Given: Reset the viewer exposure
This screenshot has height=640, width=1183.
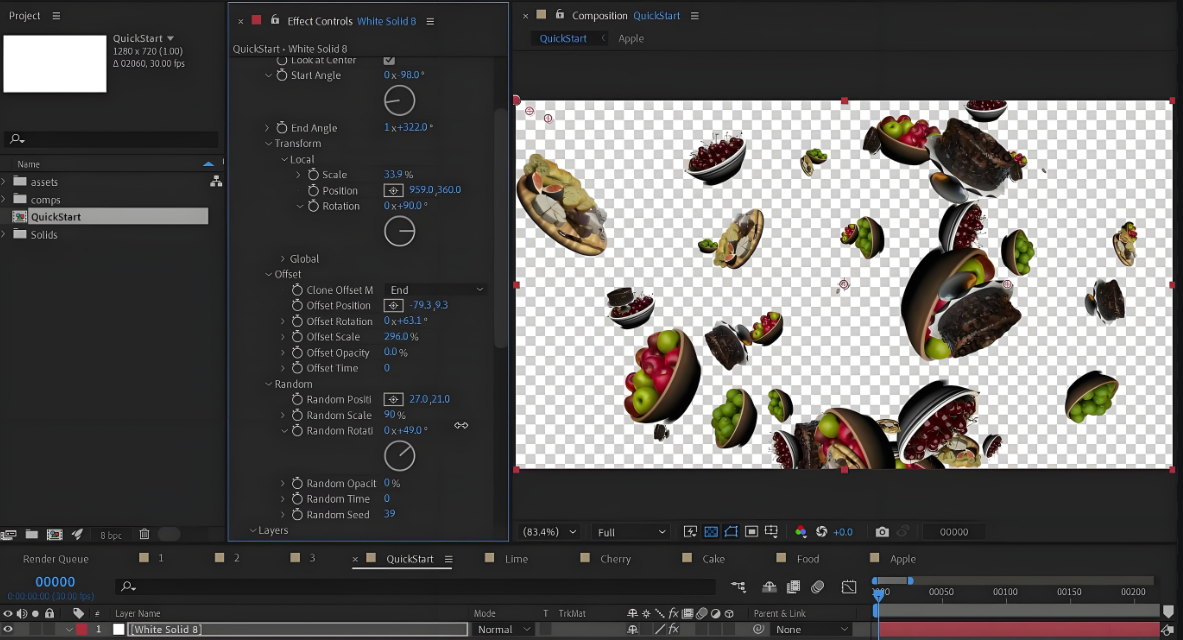Looking at the screenshot, I should click(822, 532).
